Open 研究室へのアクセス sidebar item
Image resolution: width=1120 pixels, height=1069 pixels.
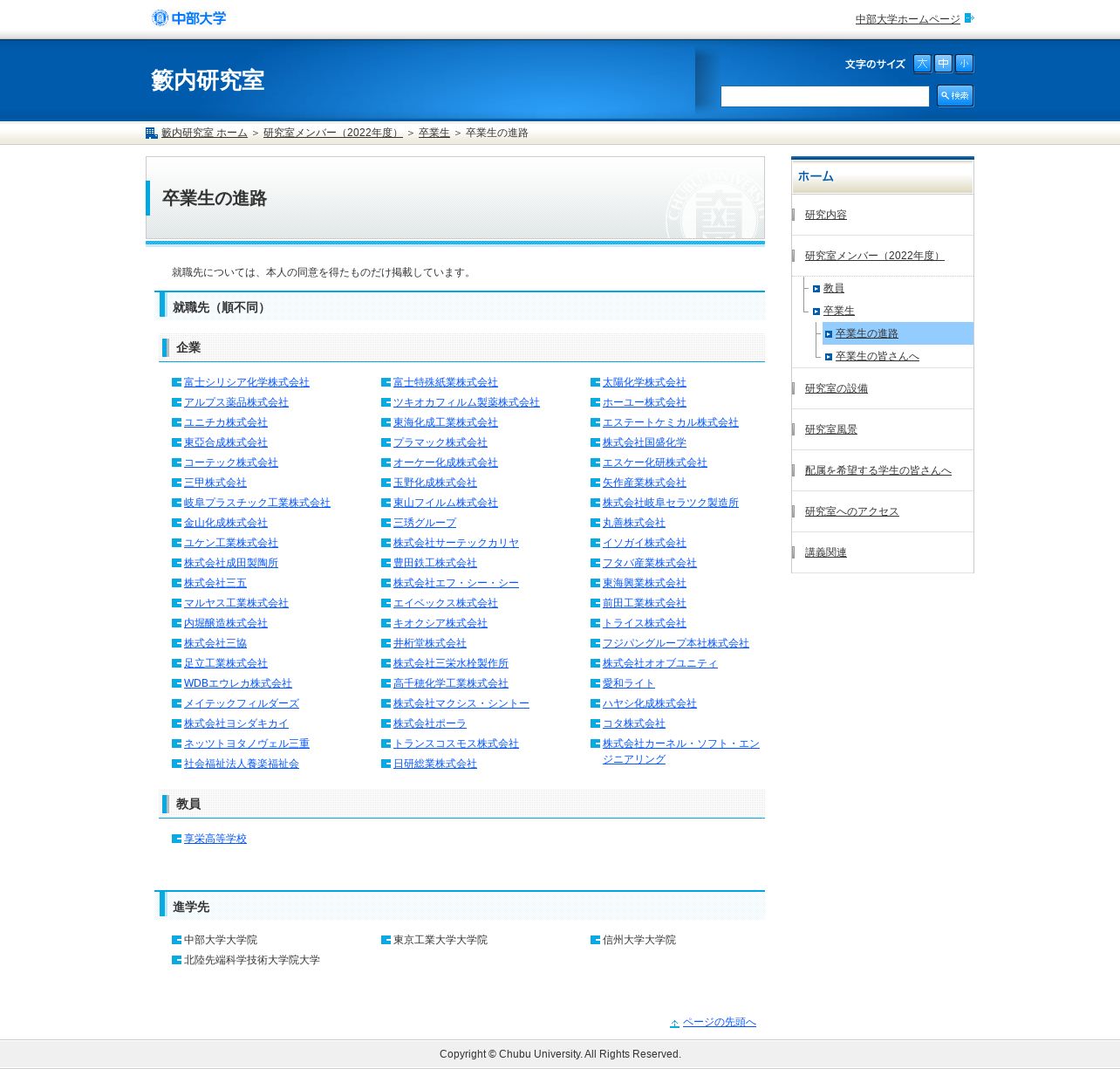pos(852,511)
